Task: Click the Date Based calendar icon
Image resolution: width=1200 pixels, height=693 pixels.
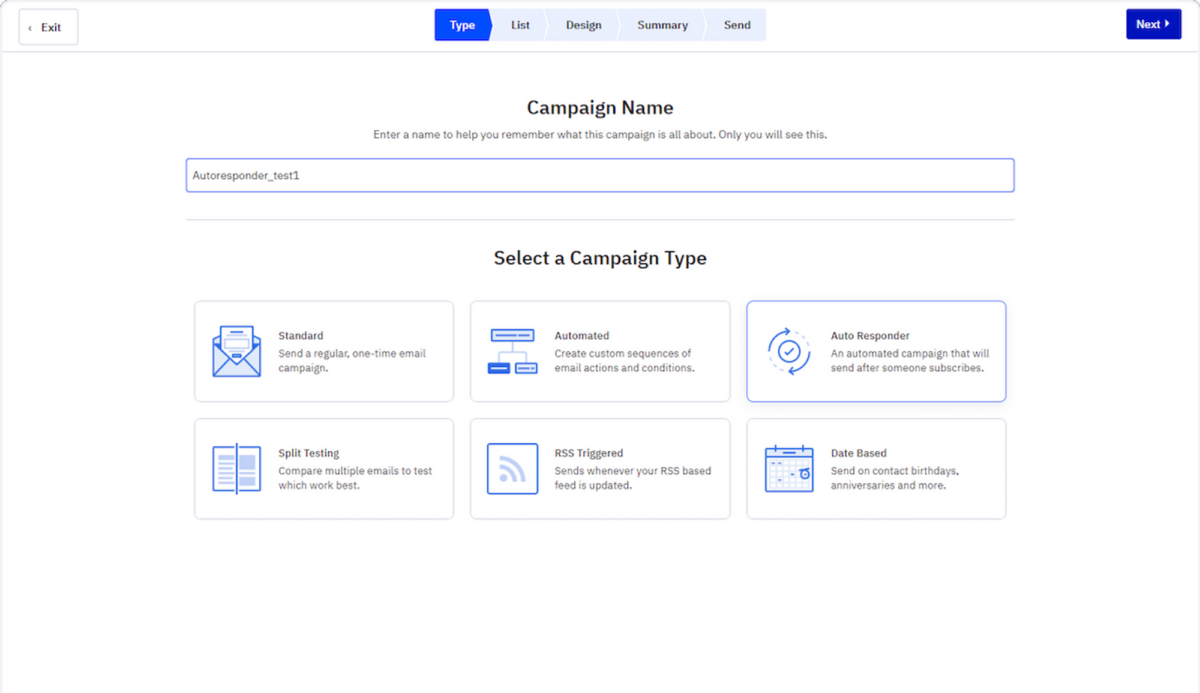Action: [x=789, y=469]
